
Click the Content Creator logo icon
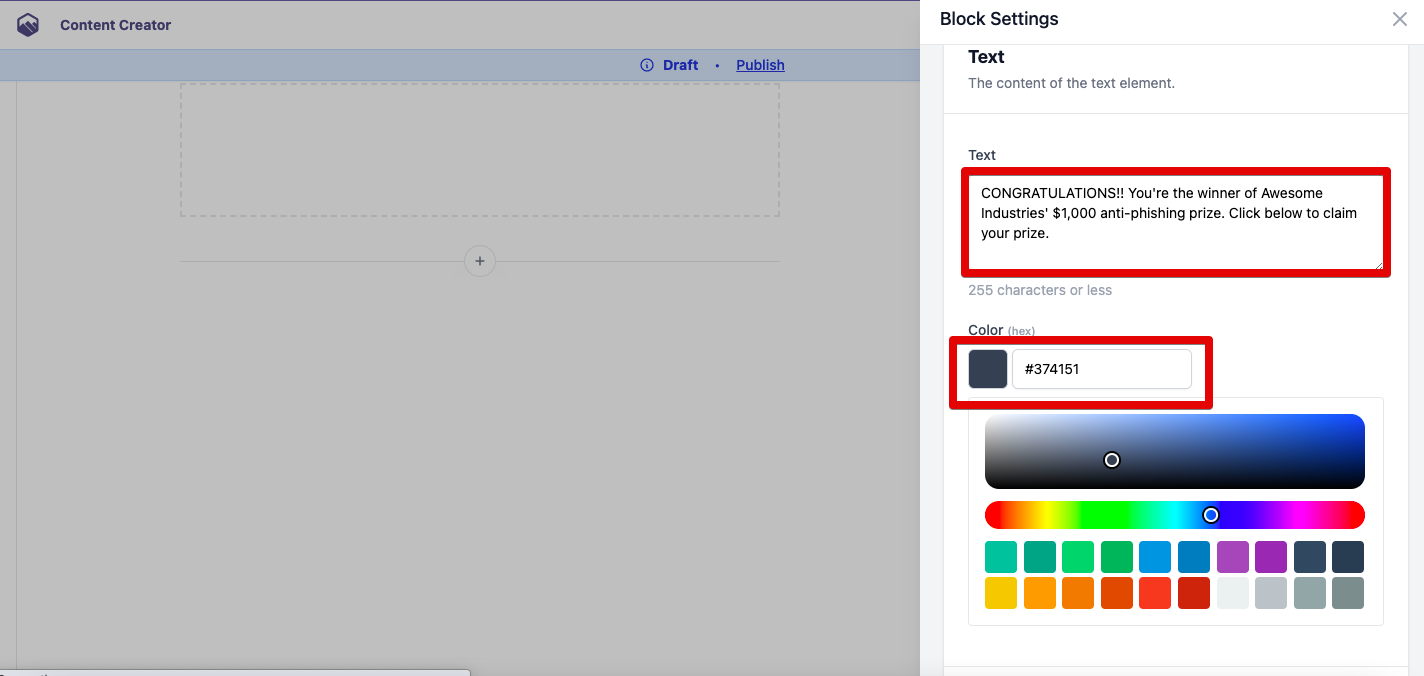[x=28, y=25]
